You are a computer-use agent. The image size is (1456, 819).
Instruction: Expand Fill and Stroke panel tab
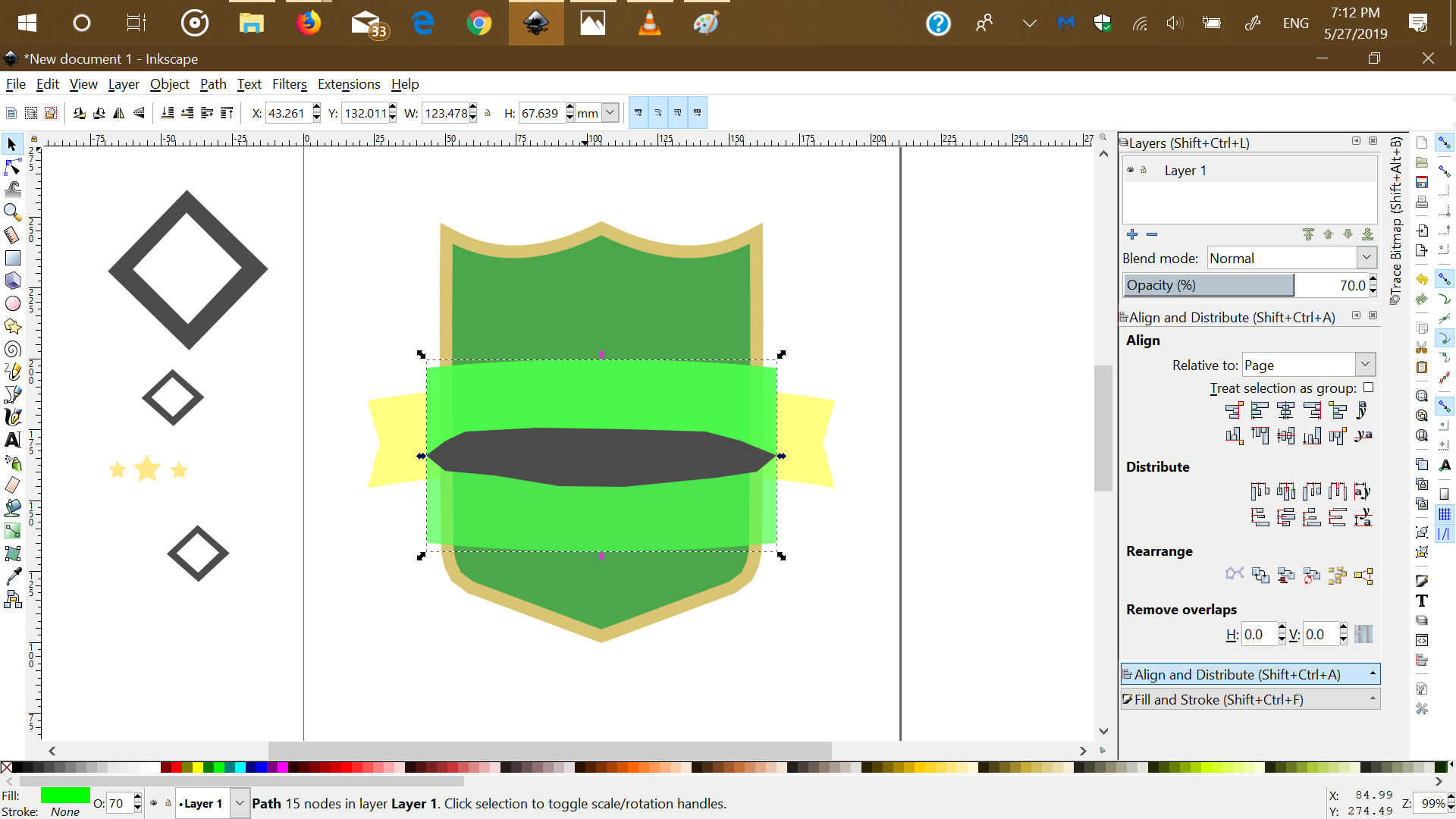coord(1250,699)
